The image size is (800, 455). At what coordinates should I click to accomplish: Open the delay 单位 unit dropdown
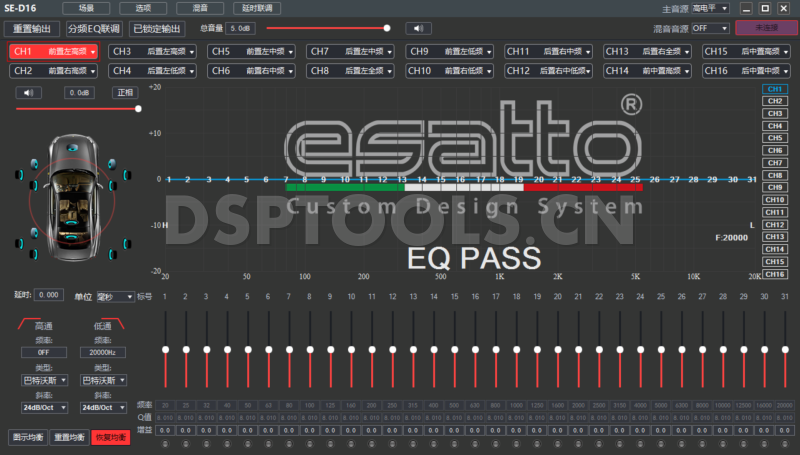(115, 296)
